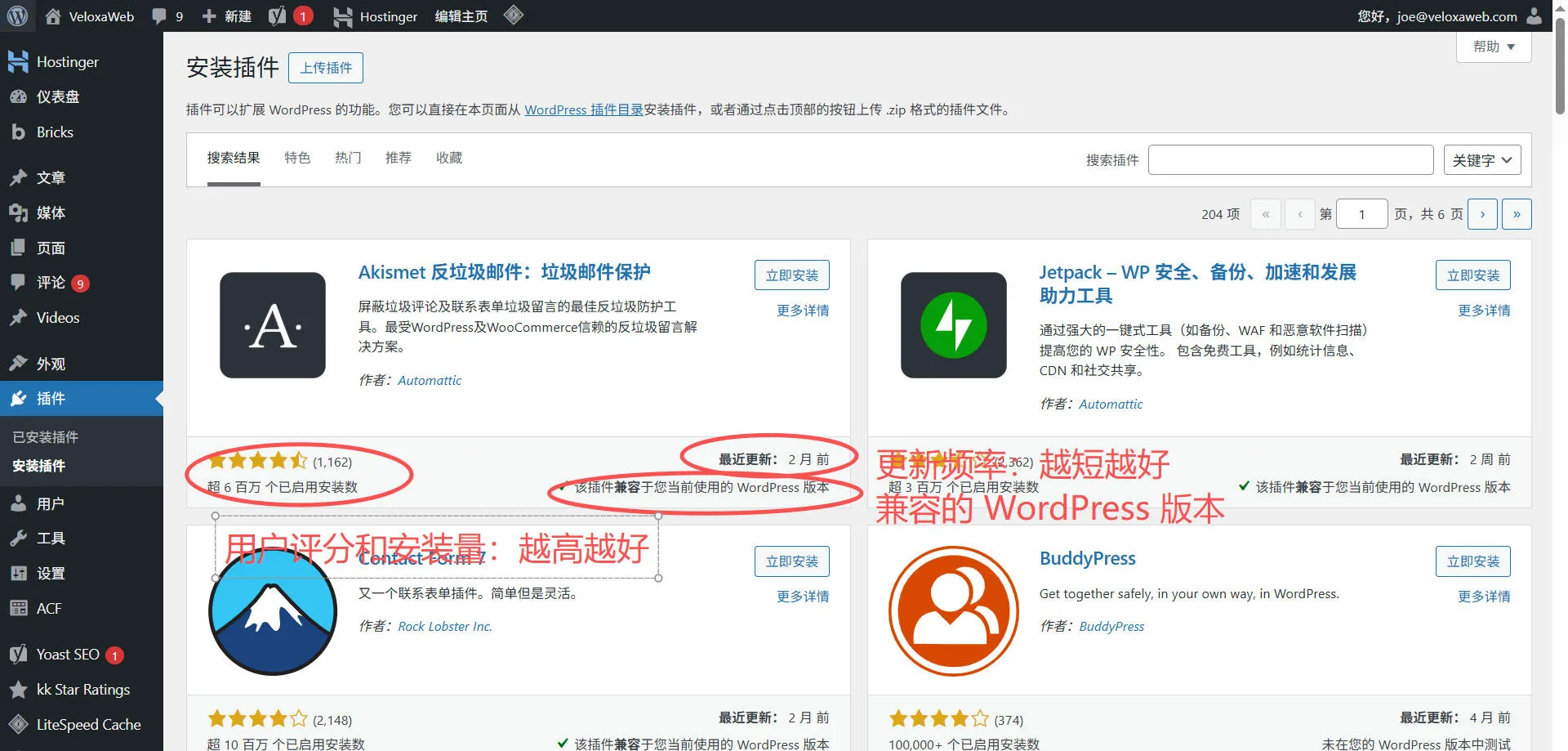Screen dimensions: 1568x751
Task: Open the WordPress 插件目录 link
Action: click(x=583, y=110)
